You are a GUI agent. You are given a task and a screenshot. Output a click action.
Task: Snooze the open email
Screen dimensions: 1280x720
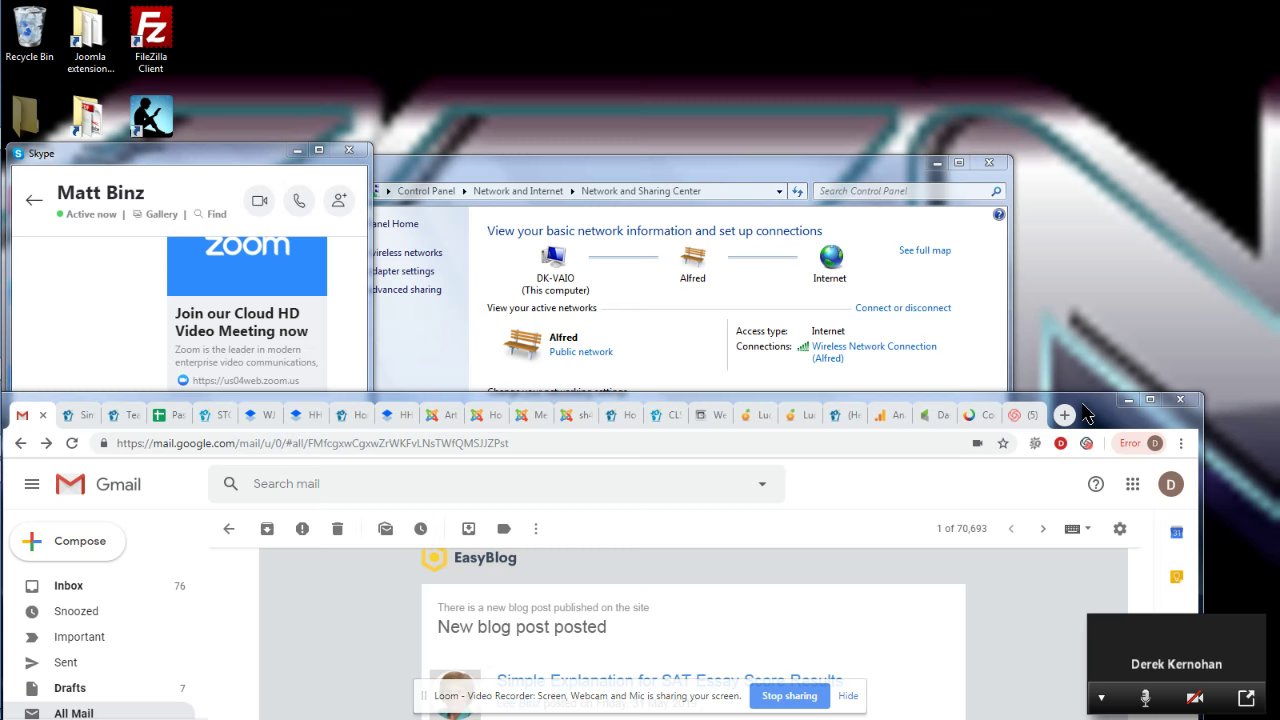pos(421,529)
